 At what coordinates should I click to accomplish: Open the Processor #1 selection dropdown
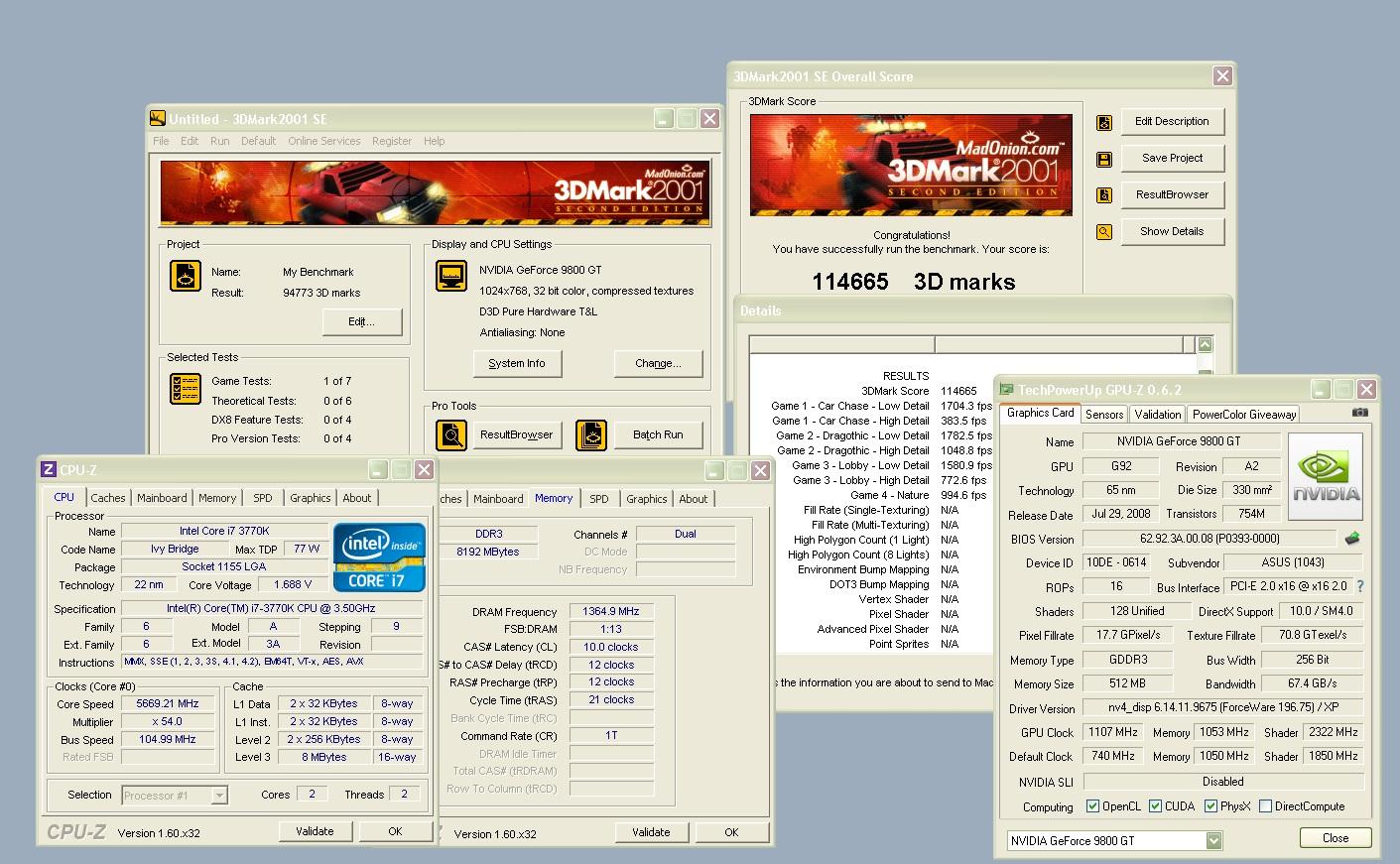[x=219, y=795]
